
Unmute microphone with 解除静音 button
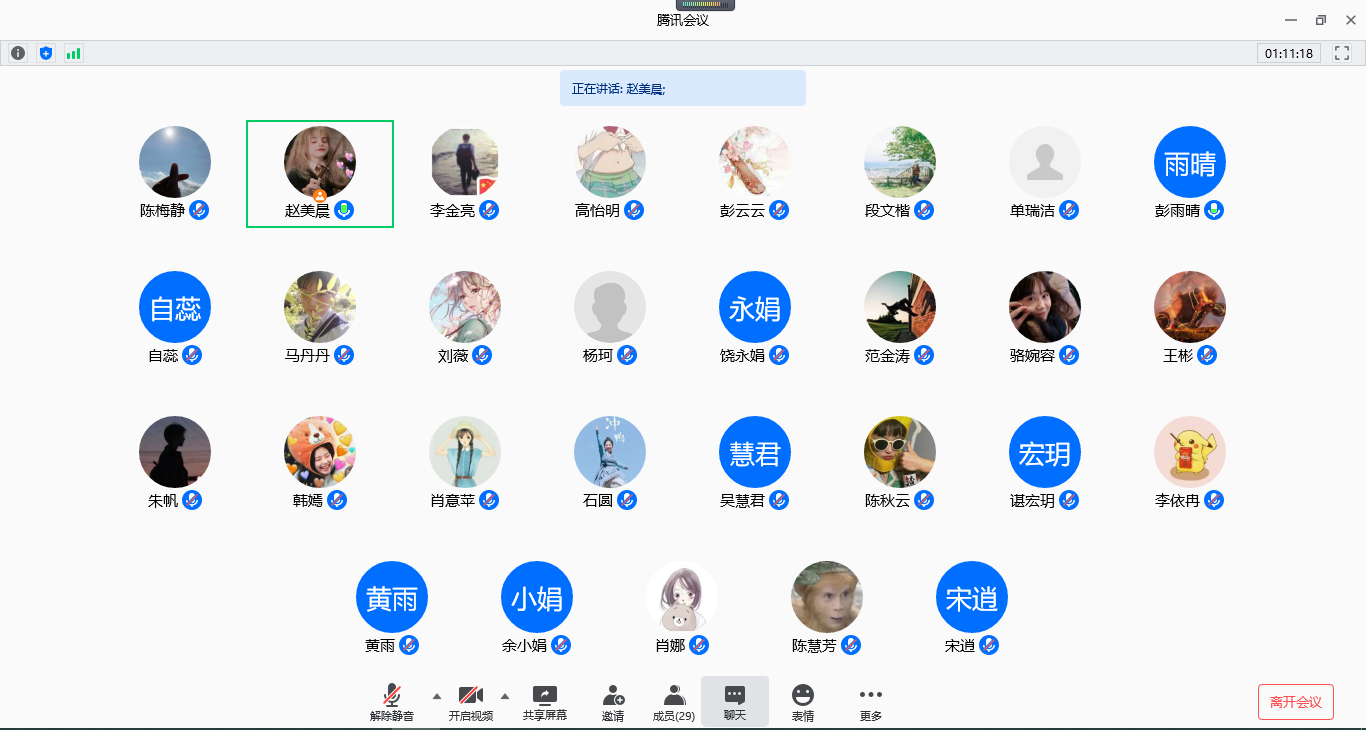(x=392, y=702)
